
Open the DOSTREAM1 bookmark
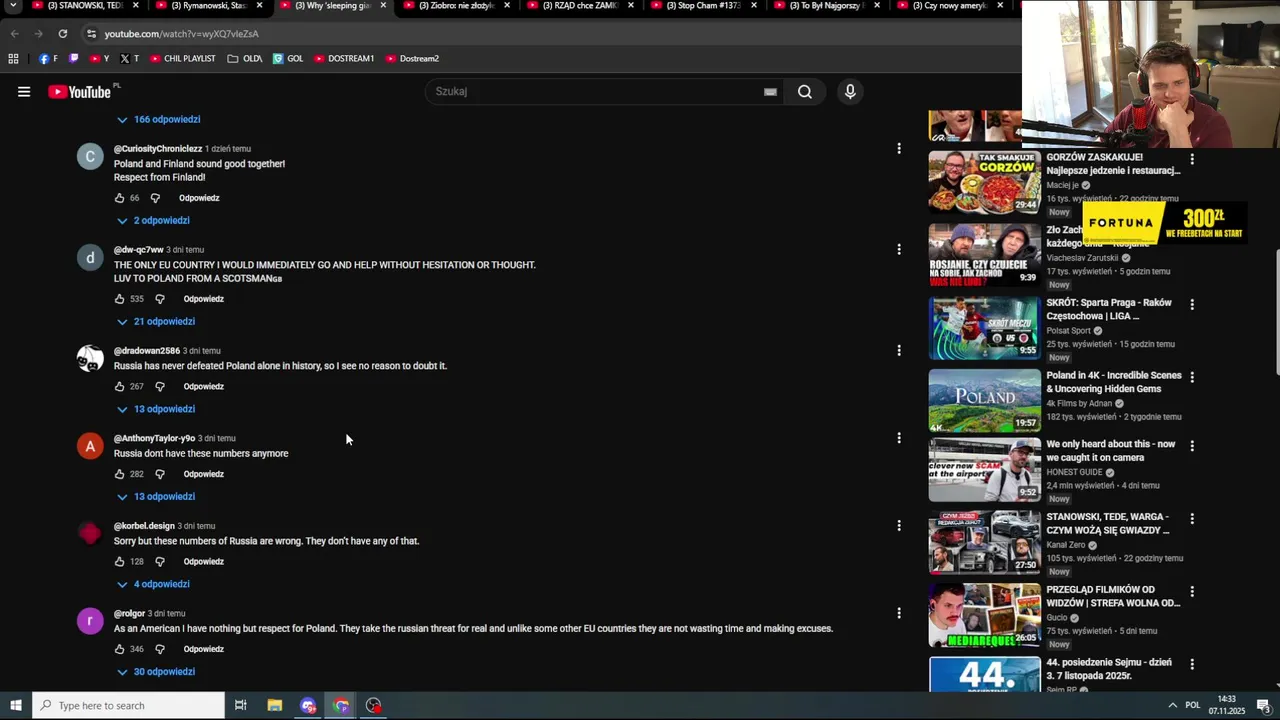344,58
